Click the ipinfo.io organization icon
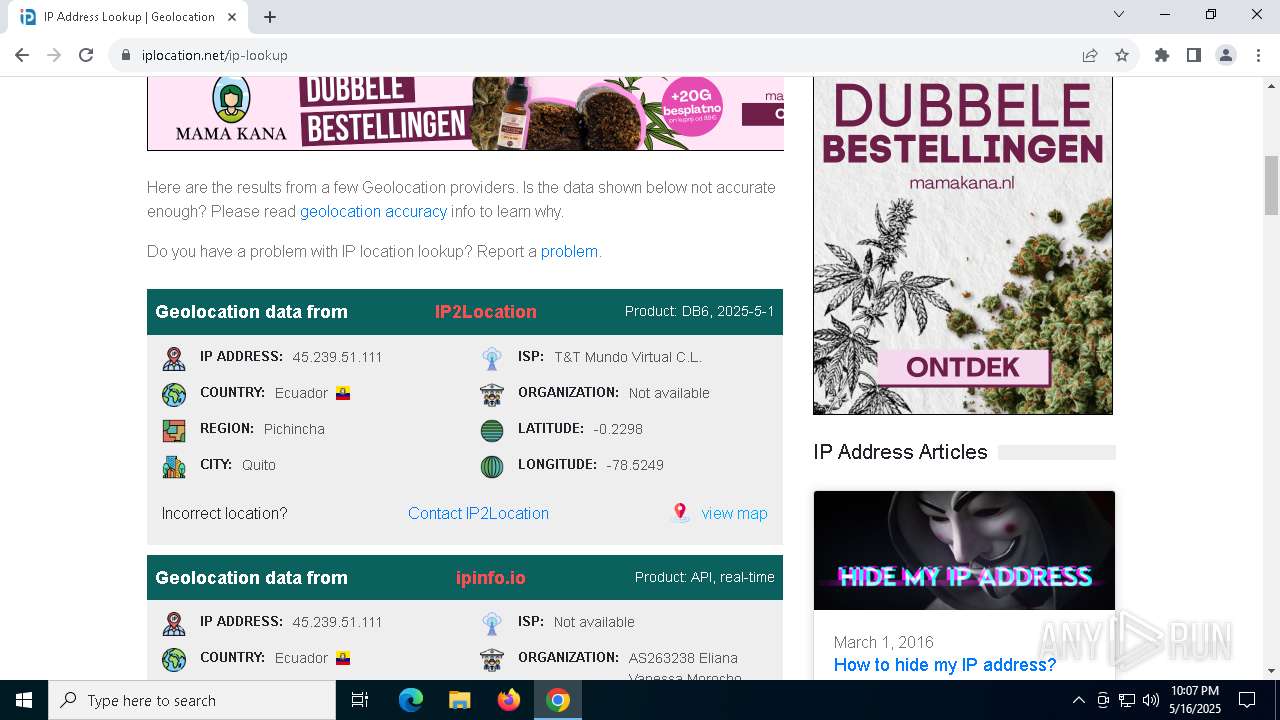 point(491,659)
